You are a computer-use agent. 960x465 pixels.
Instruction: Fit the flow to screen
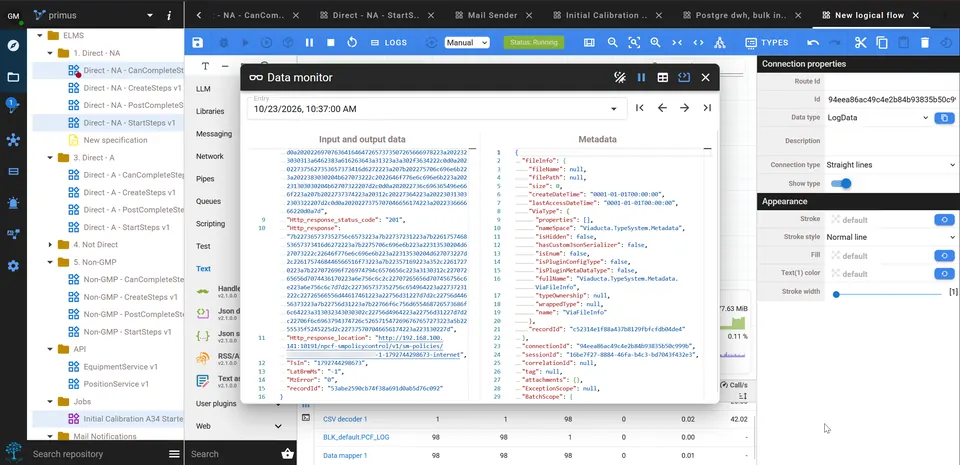pos(634,42)
